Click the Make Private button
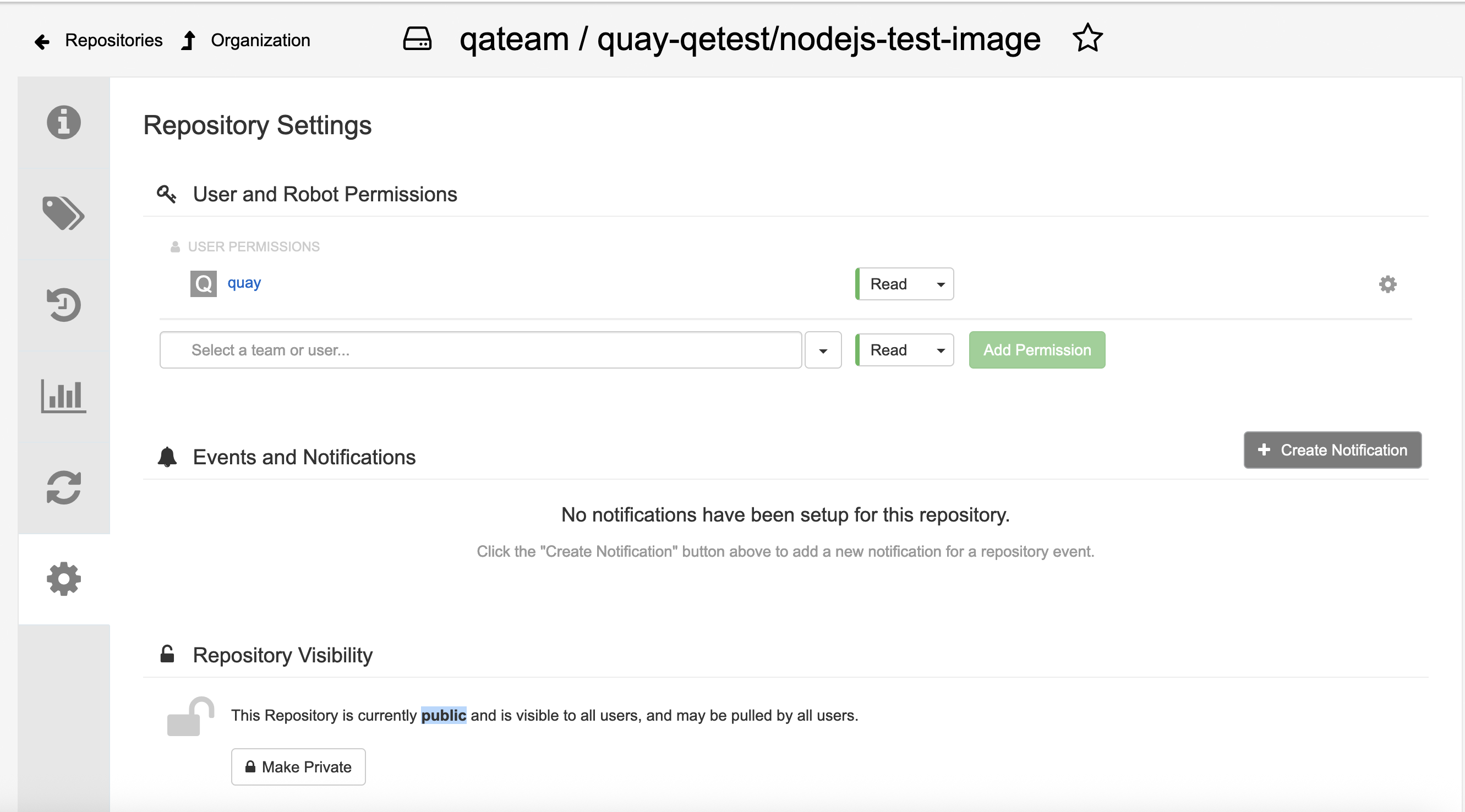 pyautogui.click(x=298, y=767)
